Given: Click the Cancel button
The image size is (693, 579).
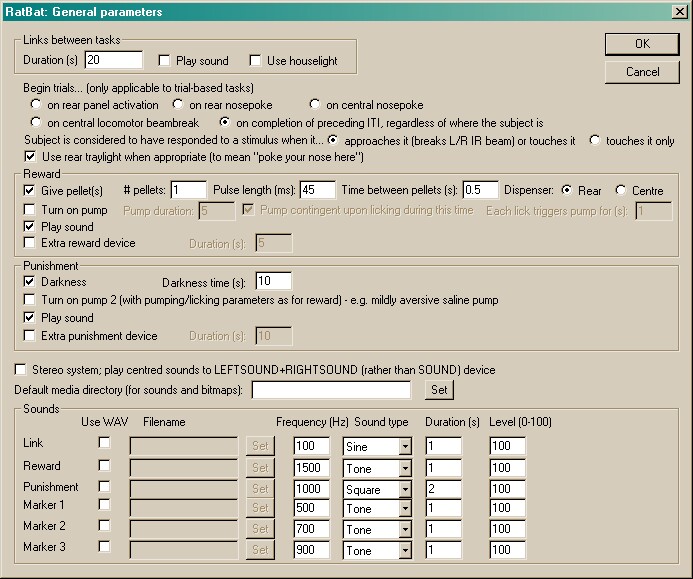Looking at the screenshot, I should click(x=642, y=72).
